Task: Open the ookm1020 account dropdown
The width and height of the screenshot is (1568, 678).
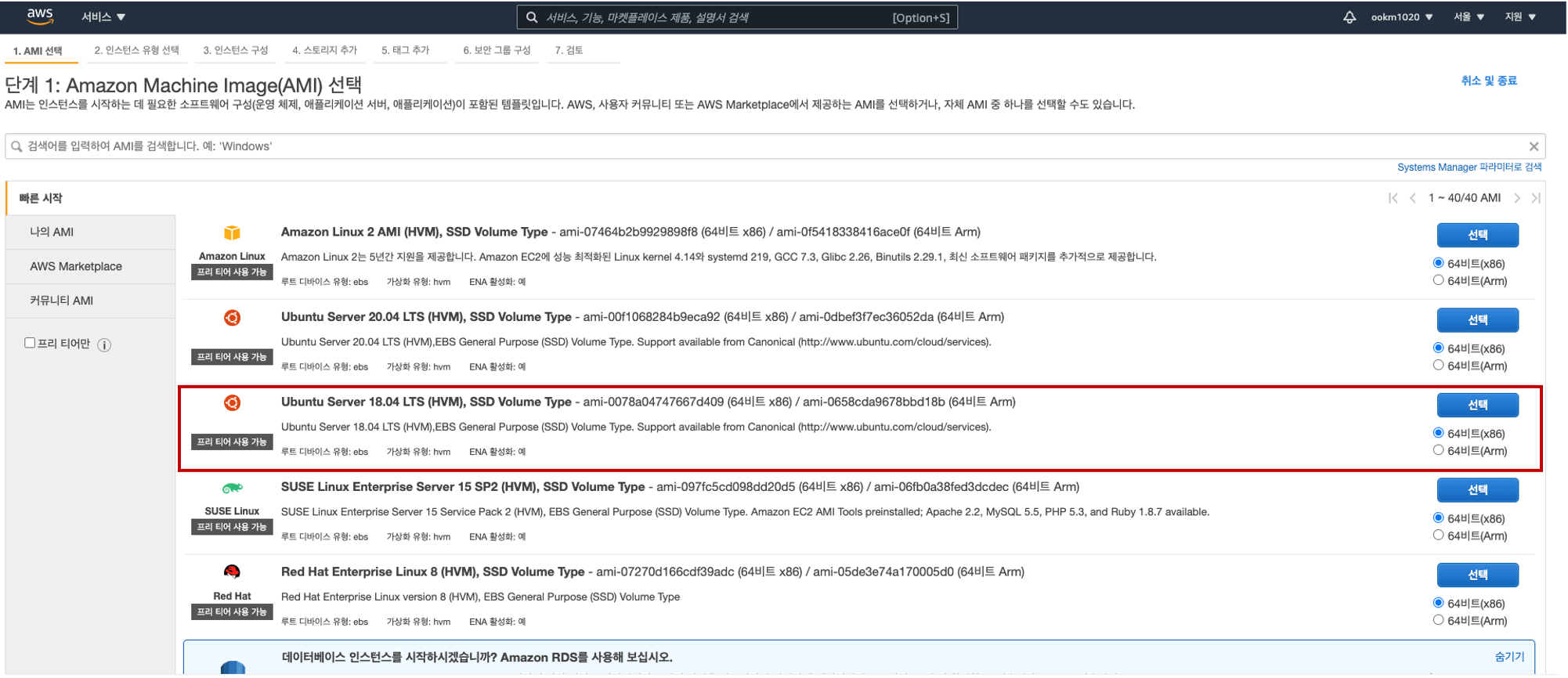Action: coord(1401,17)
